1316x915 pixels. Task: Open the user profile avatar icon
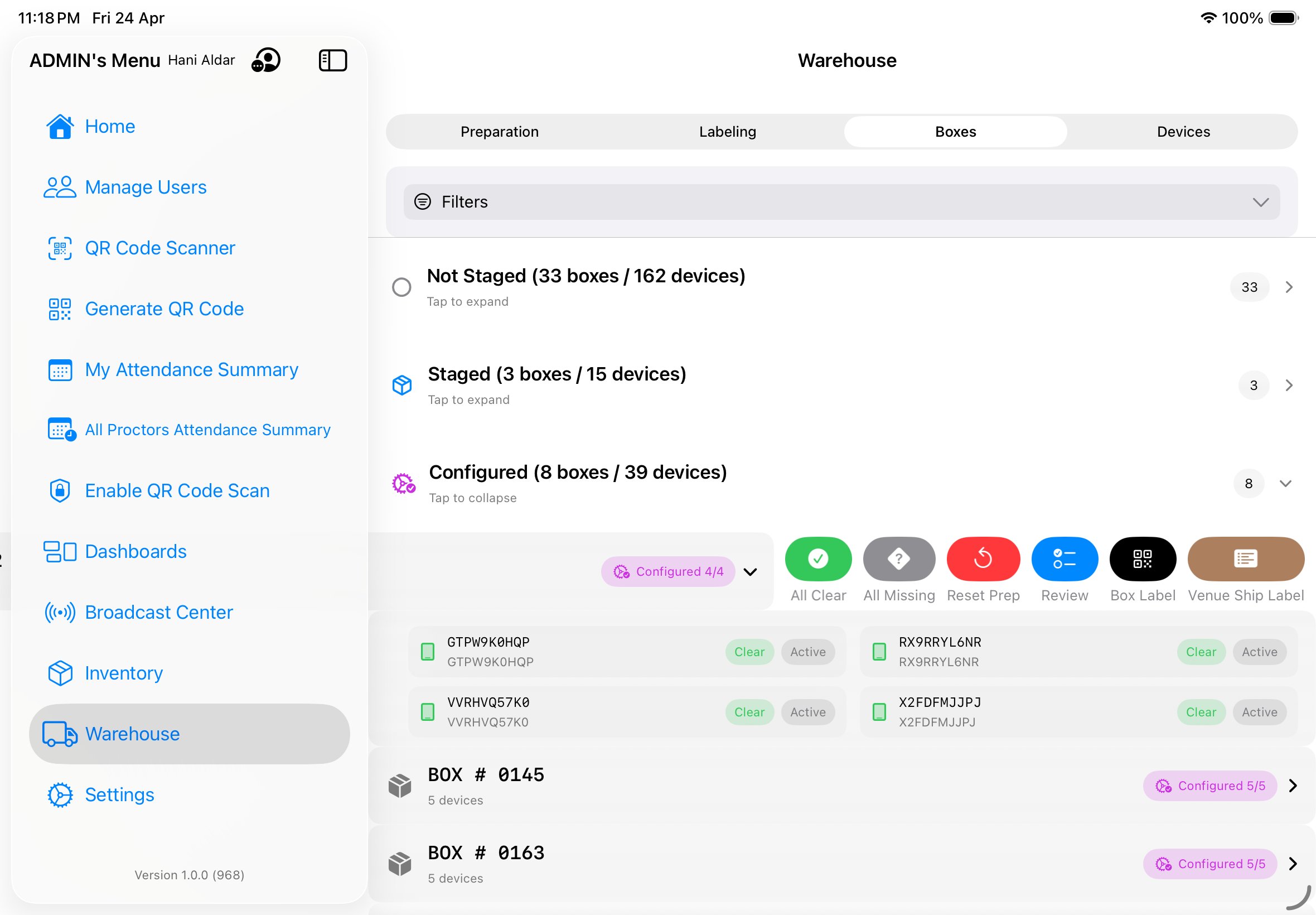click(x=266, y=60)
